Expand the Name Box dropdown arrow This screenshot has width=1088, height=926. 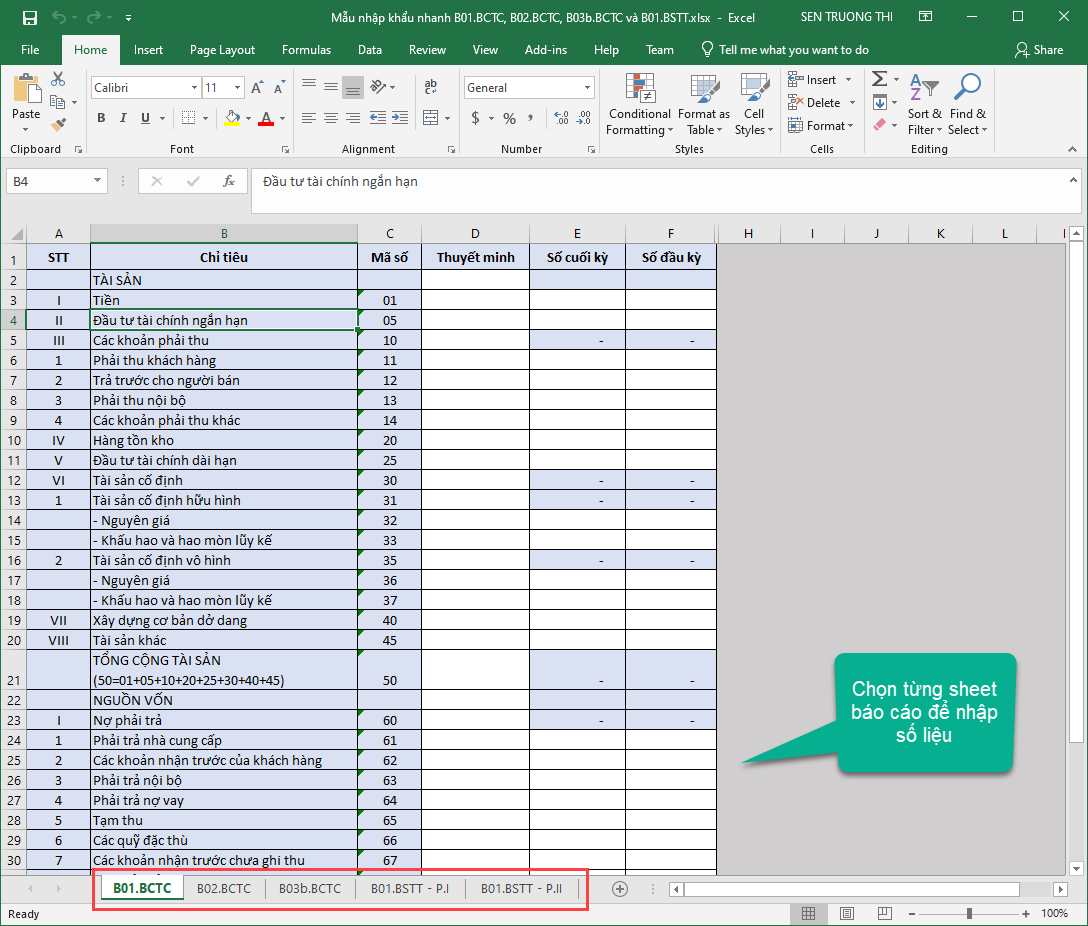click(97, 181)
